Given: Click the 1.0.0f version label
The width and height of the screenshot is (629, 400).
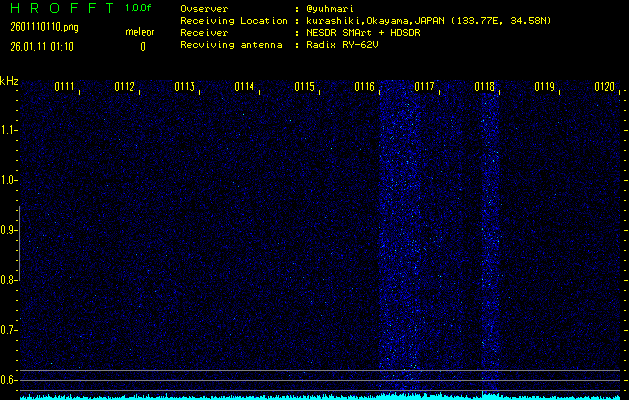Looking at the screenshot, I should point(139,8).
